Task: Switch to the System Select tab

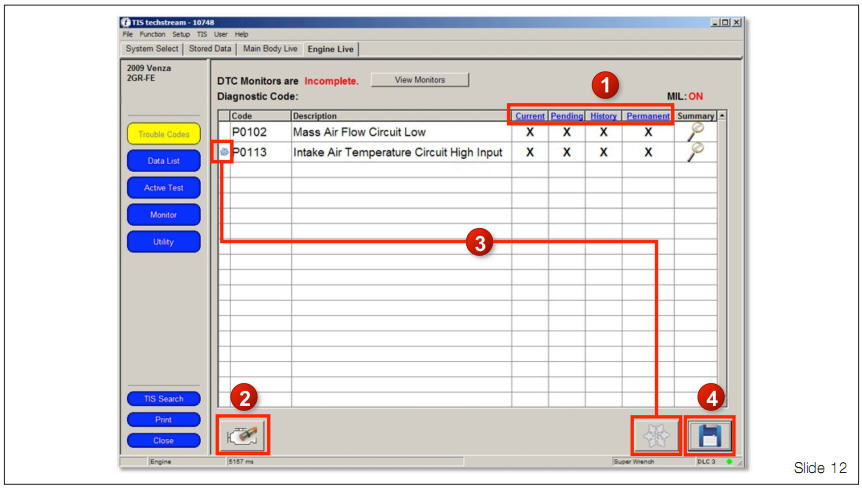Action: (152, 49)
